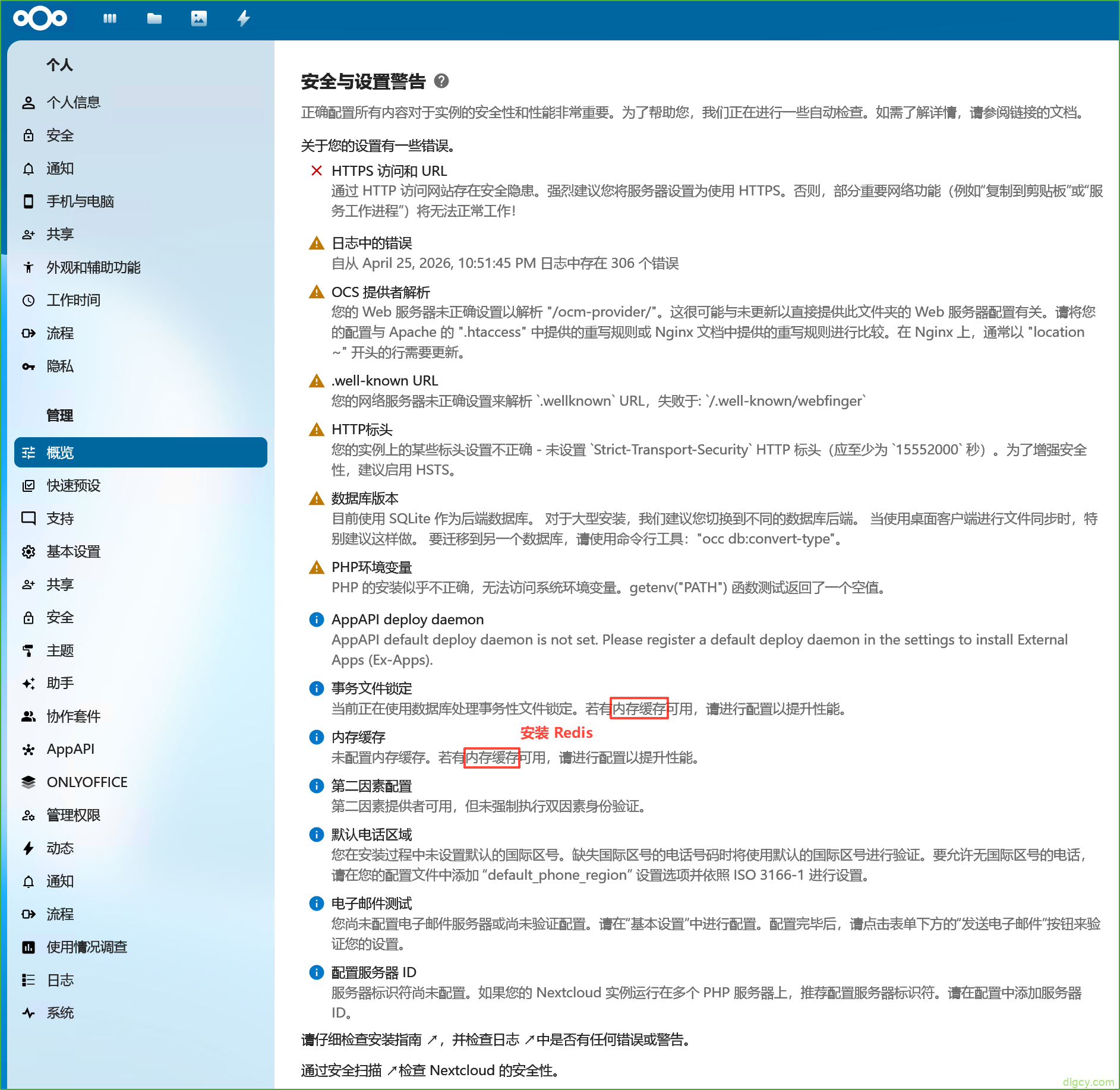Click the Nextcloud logo in the header
Image resolution: width=1120 pixels, height=1090 pixels.
pos(40,18)
